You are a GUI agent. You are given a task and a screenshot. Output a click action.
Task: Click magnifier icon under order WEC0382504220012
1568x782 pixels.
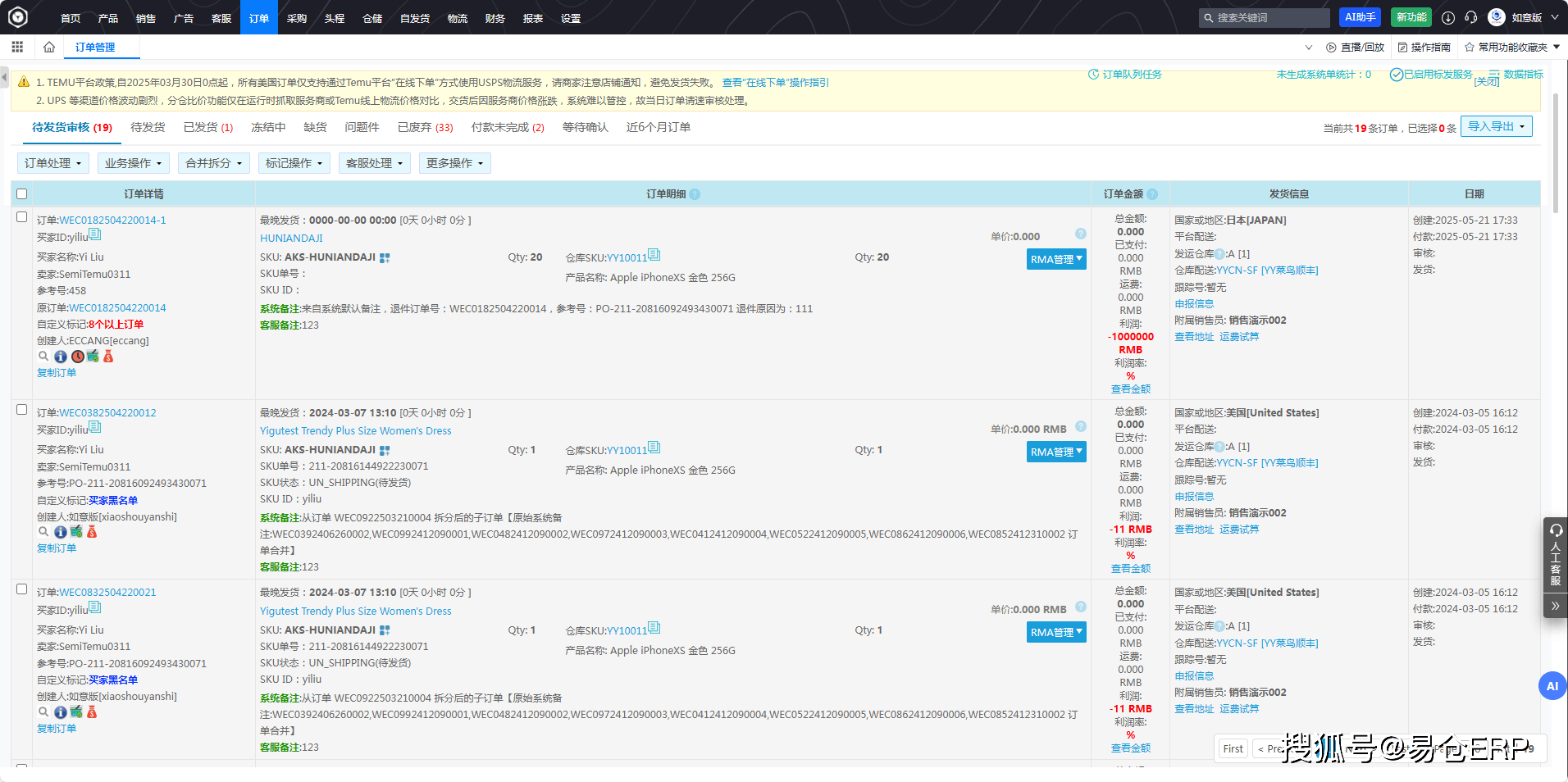pos(43,532)
